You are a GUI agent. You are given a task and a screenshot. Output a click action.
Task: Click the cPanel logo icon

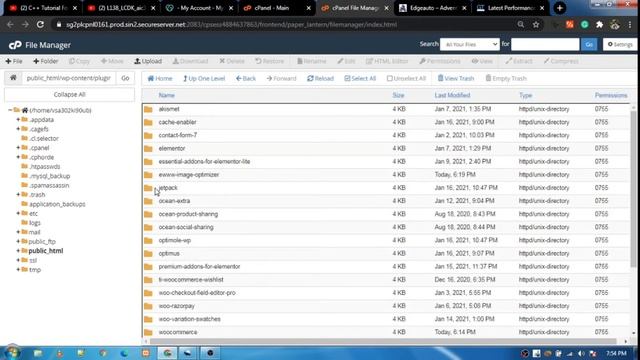(x=15, y=45)
